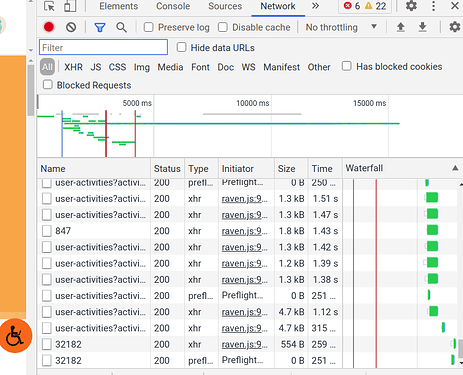Filter requests by CSS
This screenshot has height=375, width=463.
click(x=117, y=67)
